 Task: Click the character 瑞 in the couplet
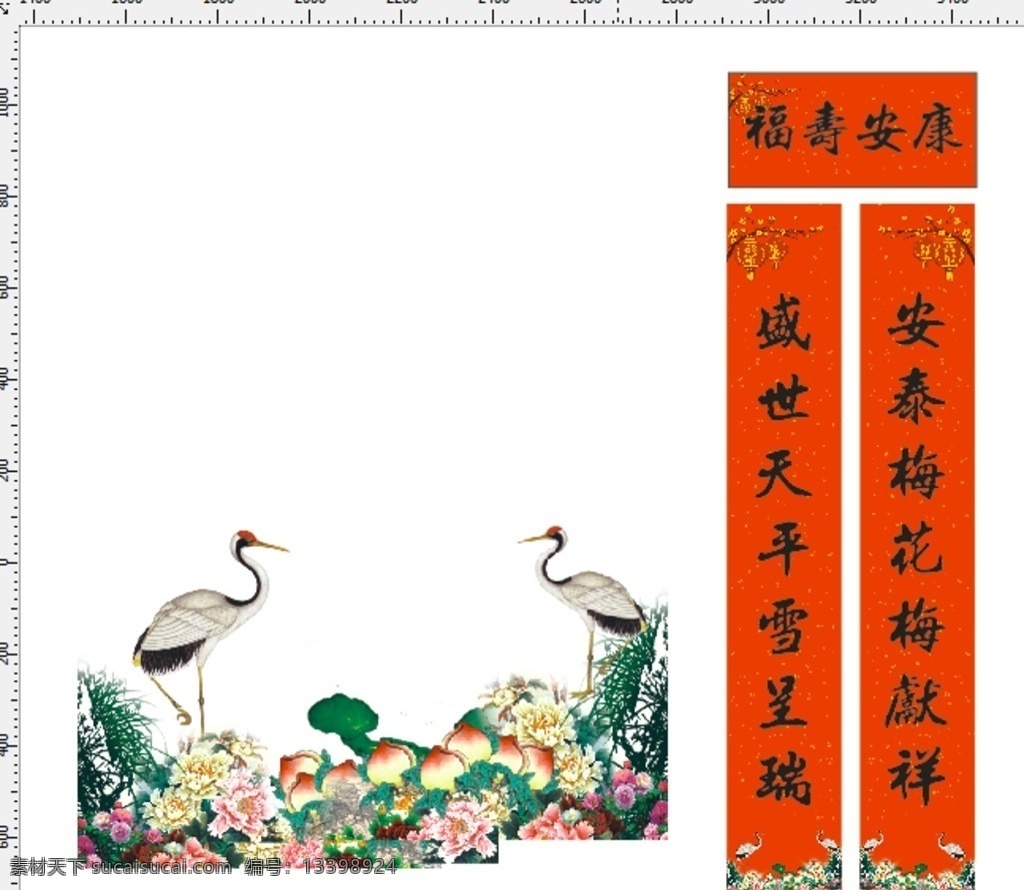[784, 778]
